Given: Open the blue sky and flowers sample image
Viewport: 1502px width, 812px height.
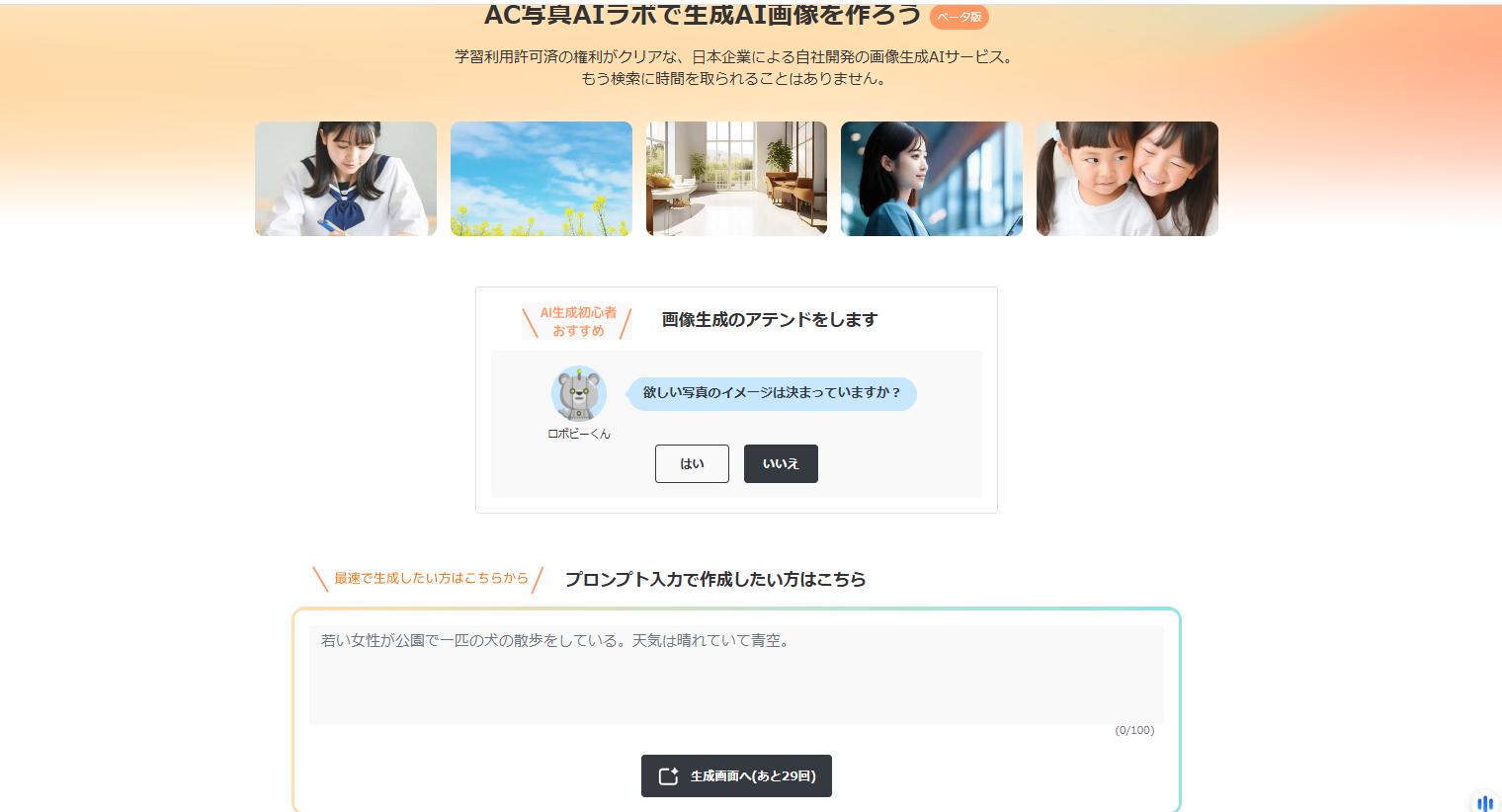Looking at the screenshot, I should [x=542, y=179].
